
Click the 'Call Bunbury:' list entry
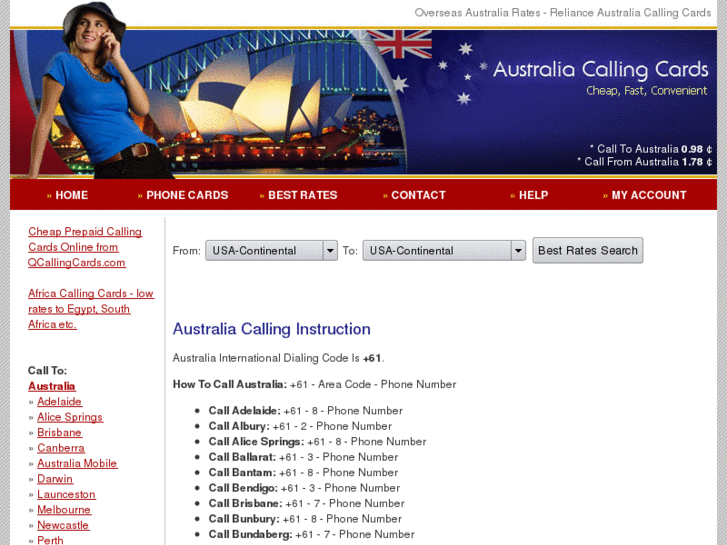305,519
